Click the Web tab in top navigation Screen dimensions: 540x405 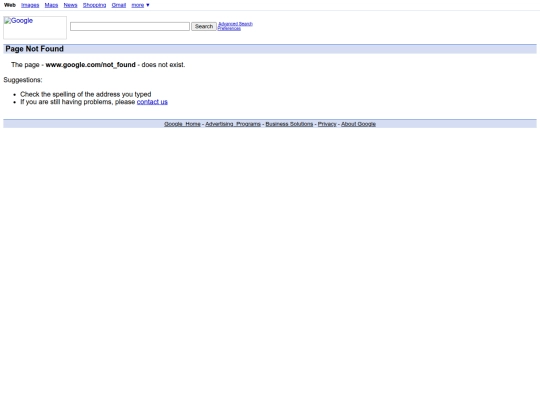[x=10, y=5]
